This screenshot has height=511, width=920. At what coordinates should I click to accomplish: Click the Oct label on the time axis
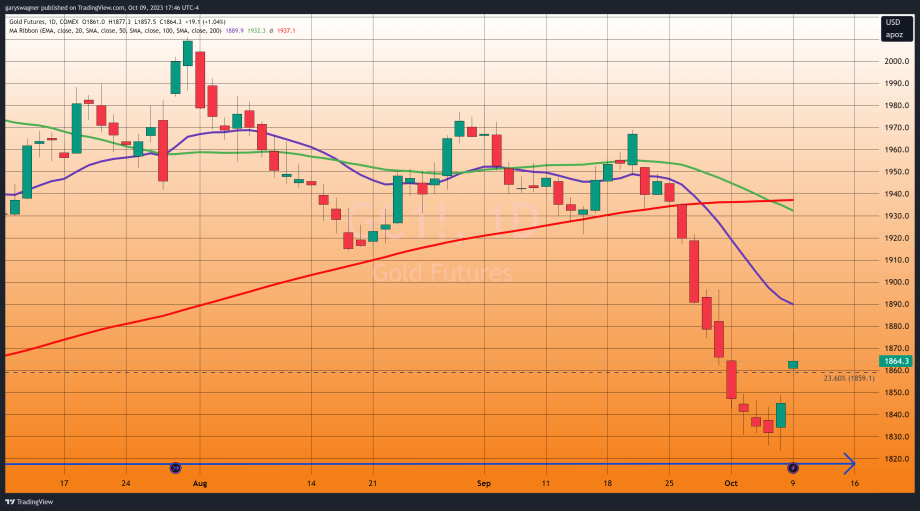(x=730, y=482)
